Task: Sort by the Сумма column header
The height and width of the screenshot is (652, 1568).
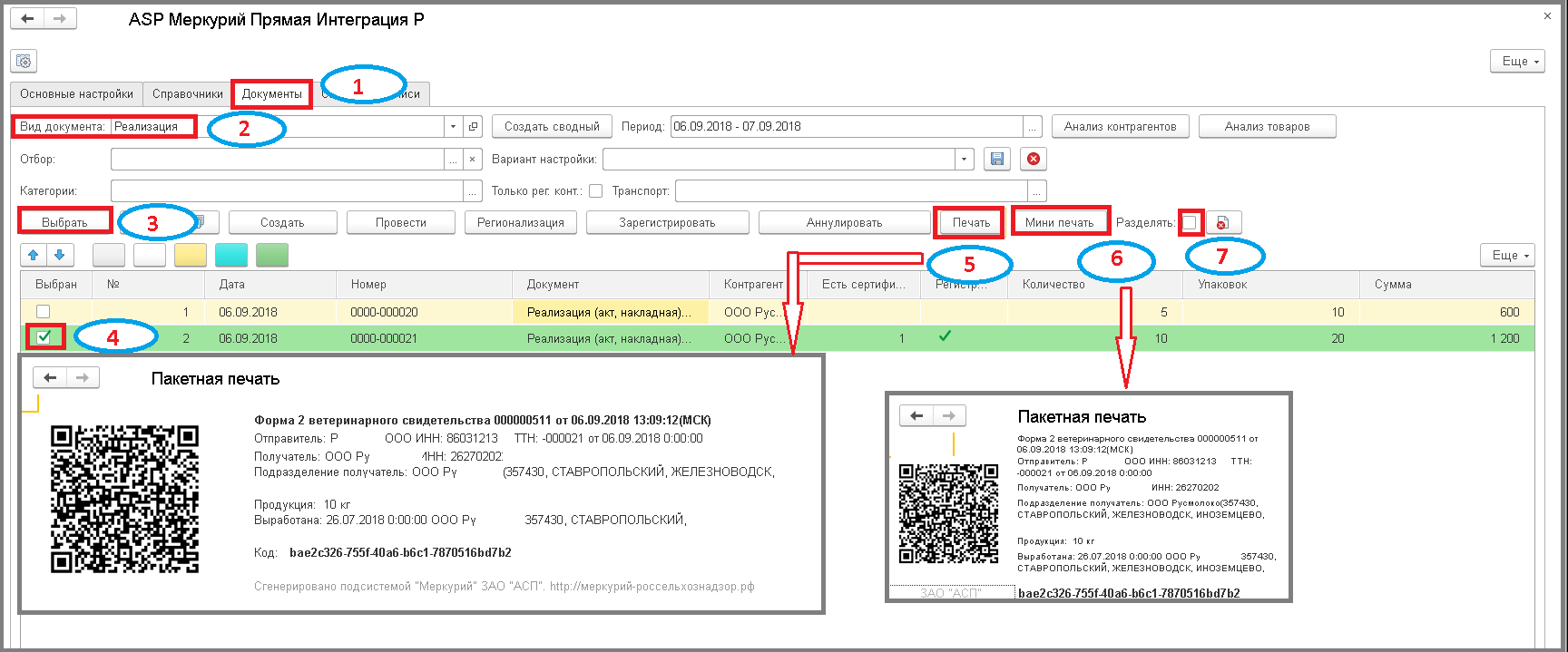Action: [1446, 285]
